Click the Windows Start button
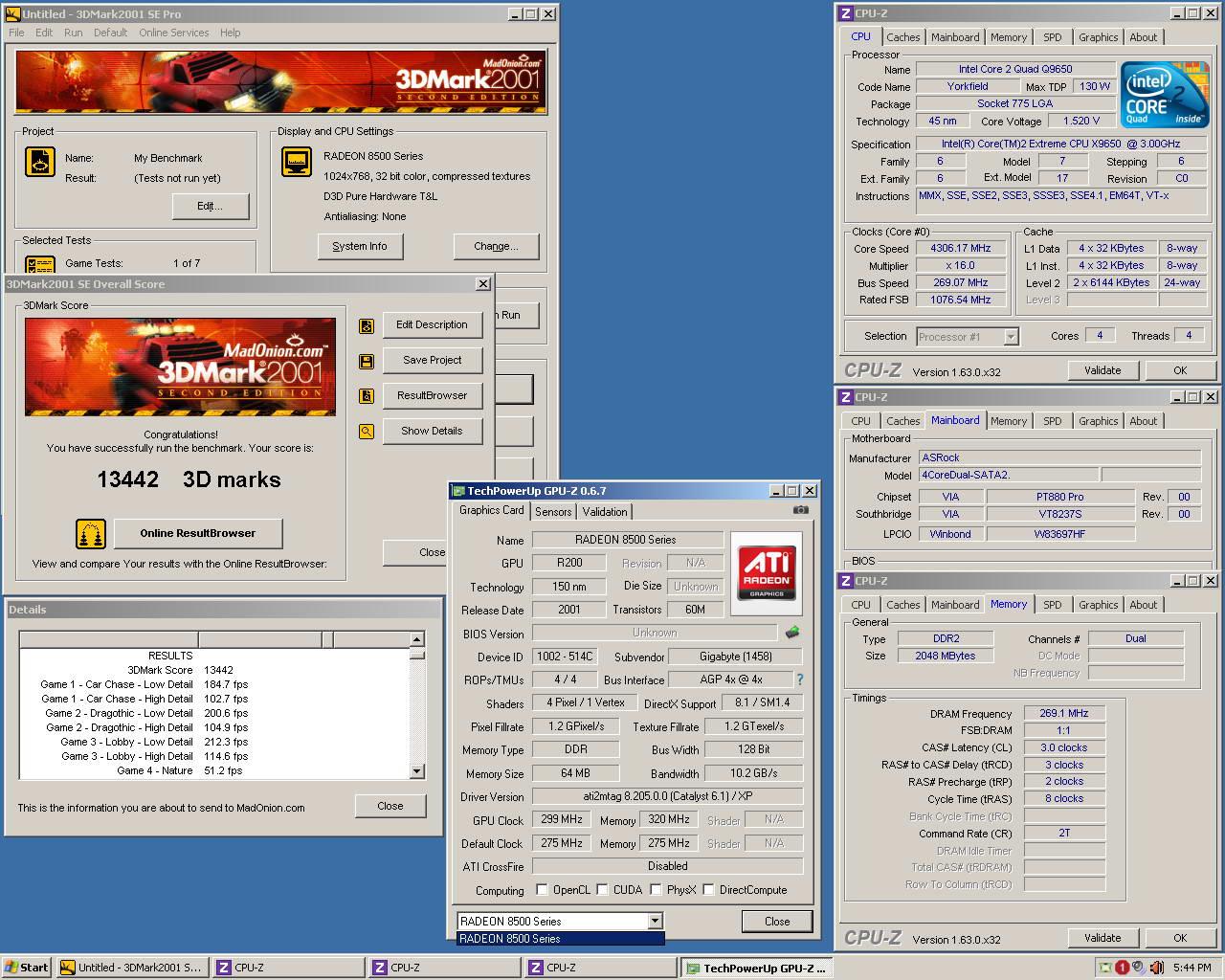This screenshot has width=1225, height=980. click(26, 968)
